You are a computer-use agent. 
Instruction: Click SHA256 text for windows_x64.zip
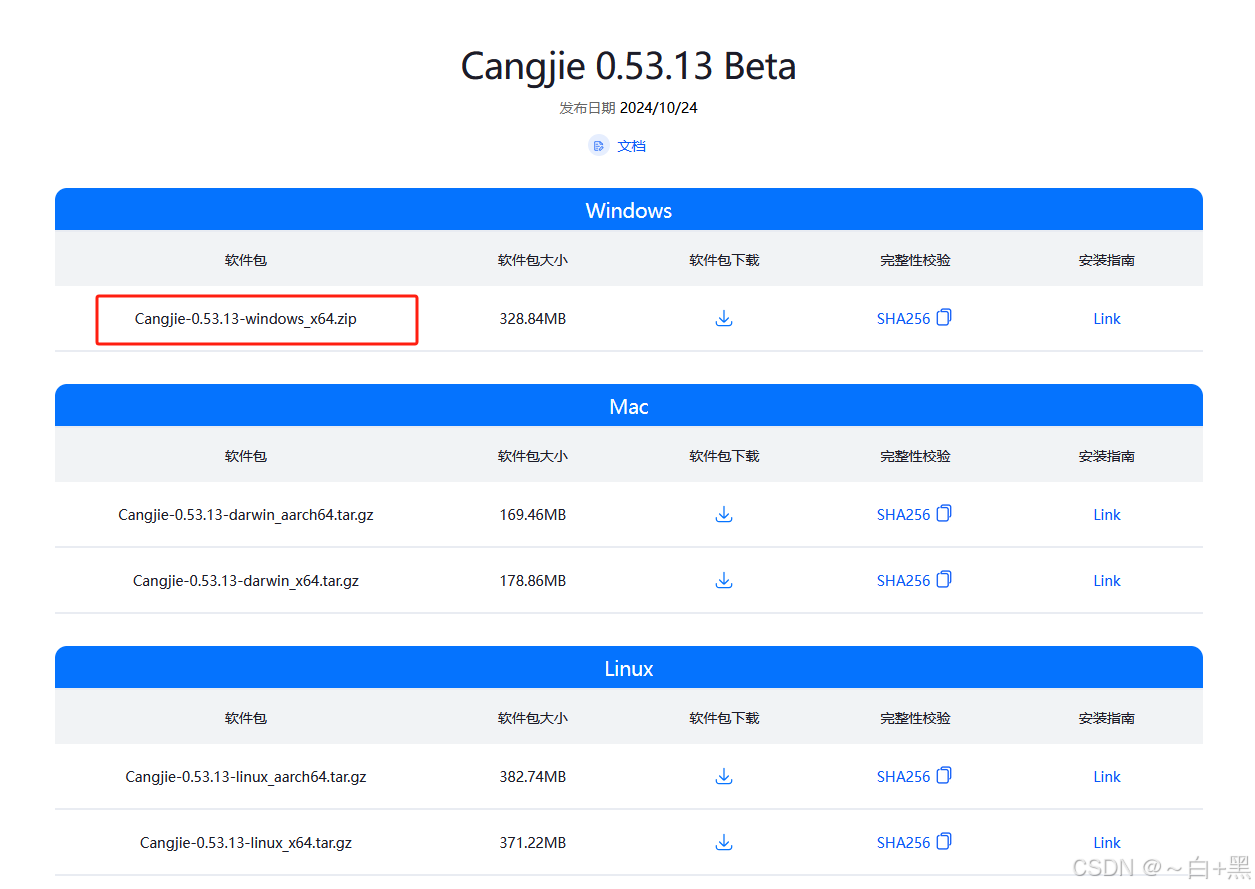903,319
